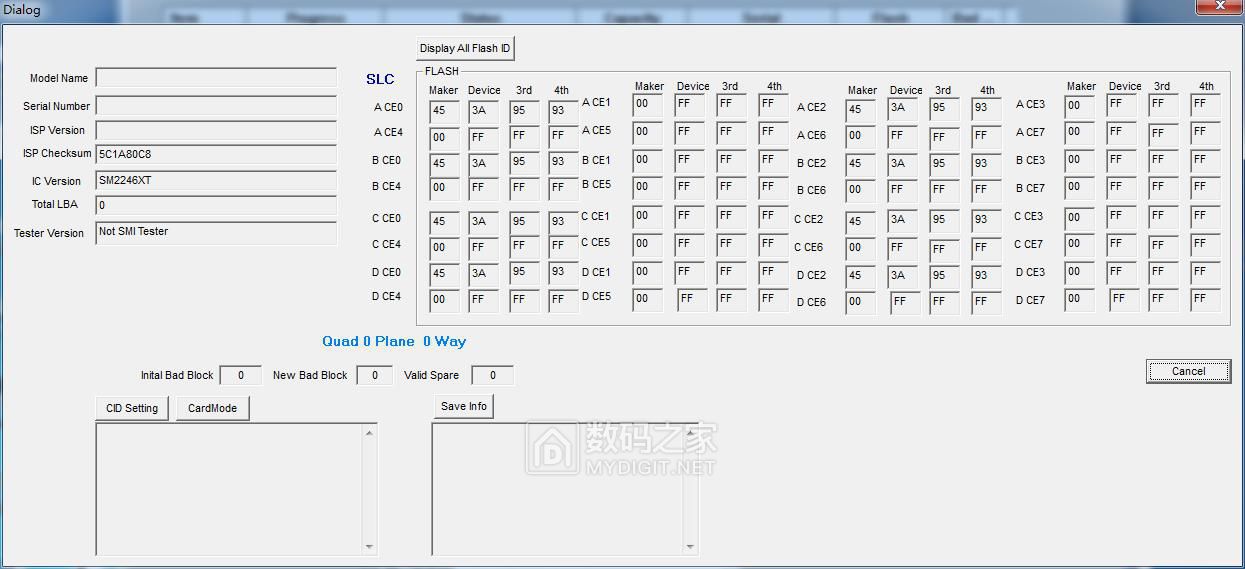Click the Model Name field
1245x569 pixels.
tap(216, 78)
